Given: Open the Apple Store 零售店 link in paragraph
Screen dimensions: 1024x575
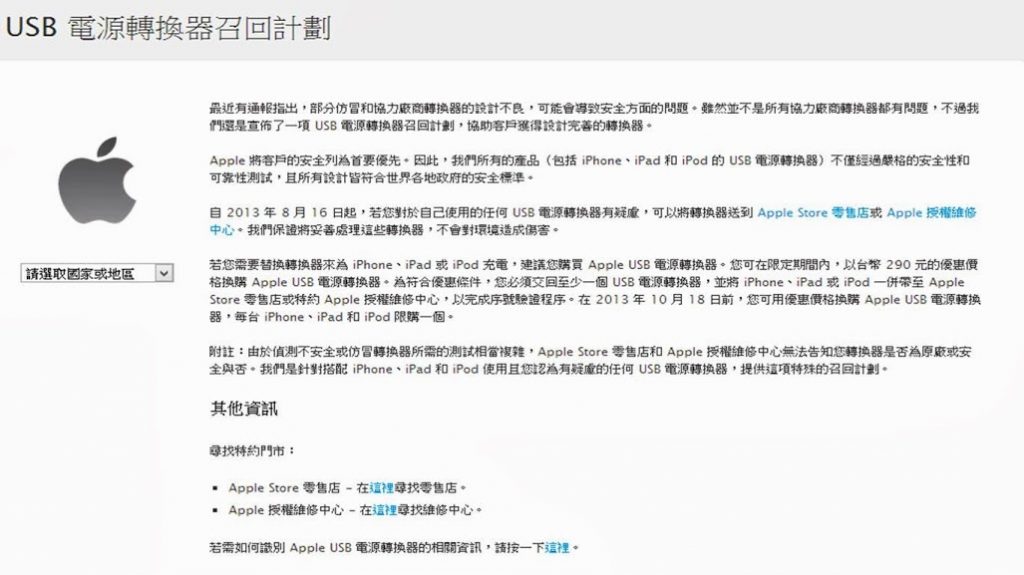Looking at the screenshot, I should coord(813,212).
